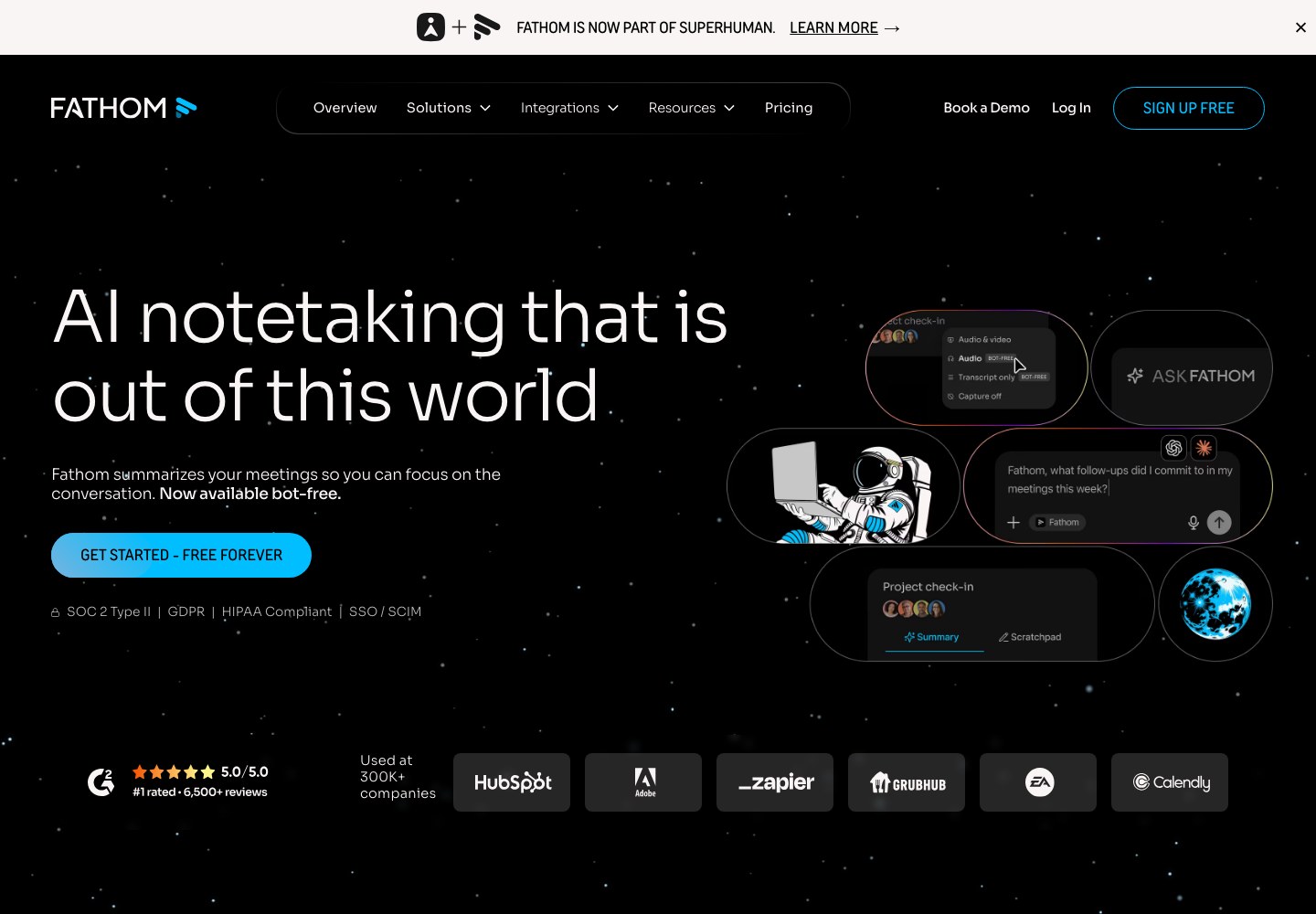1316x914 pixels.
Task: Click the microphone icon in the prompt box
Action: pyautogui.click(x=1193, y=523)
